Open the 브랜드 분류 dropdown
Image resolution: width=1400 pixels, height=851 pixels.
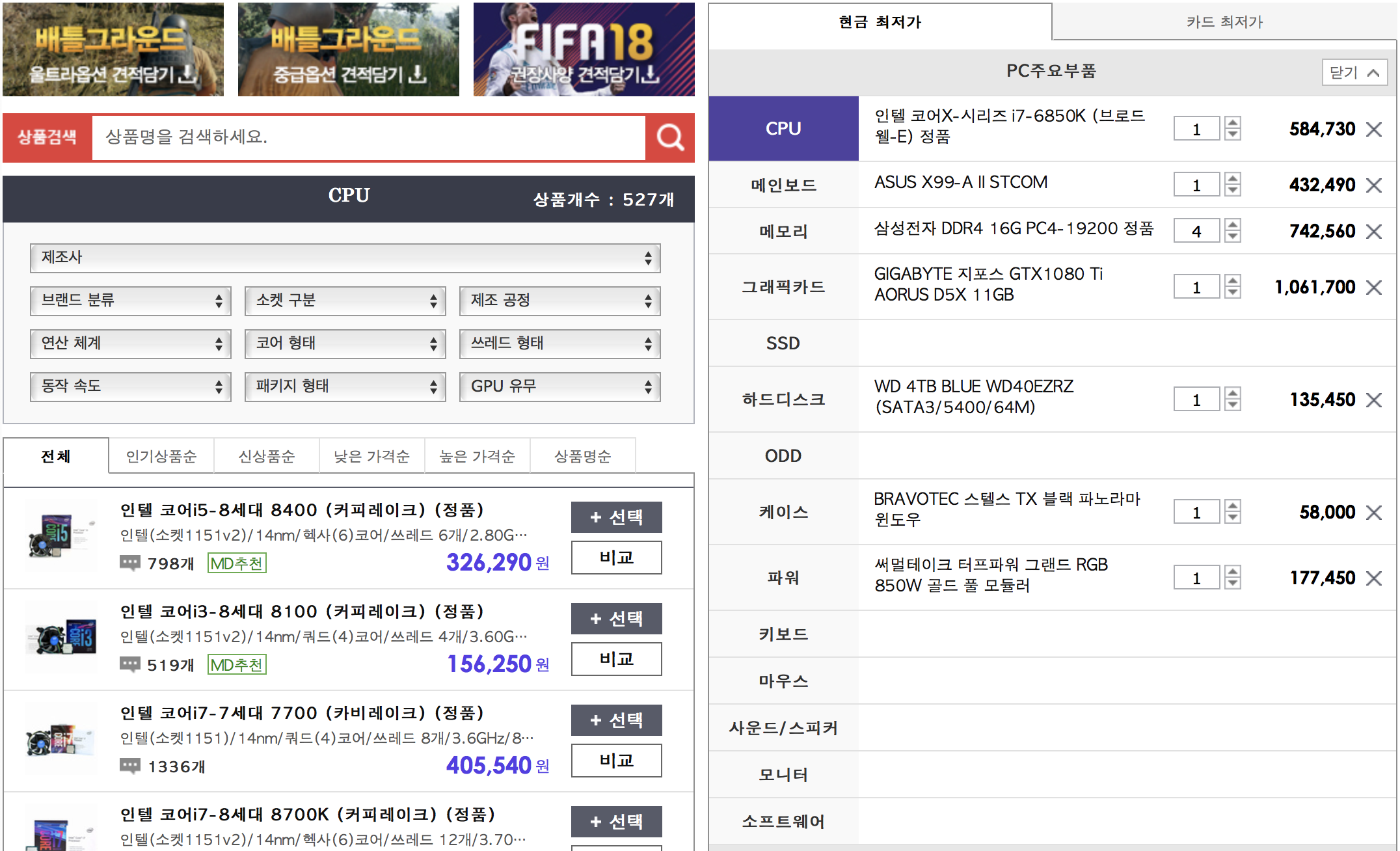click(131, 301)
